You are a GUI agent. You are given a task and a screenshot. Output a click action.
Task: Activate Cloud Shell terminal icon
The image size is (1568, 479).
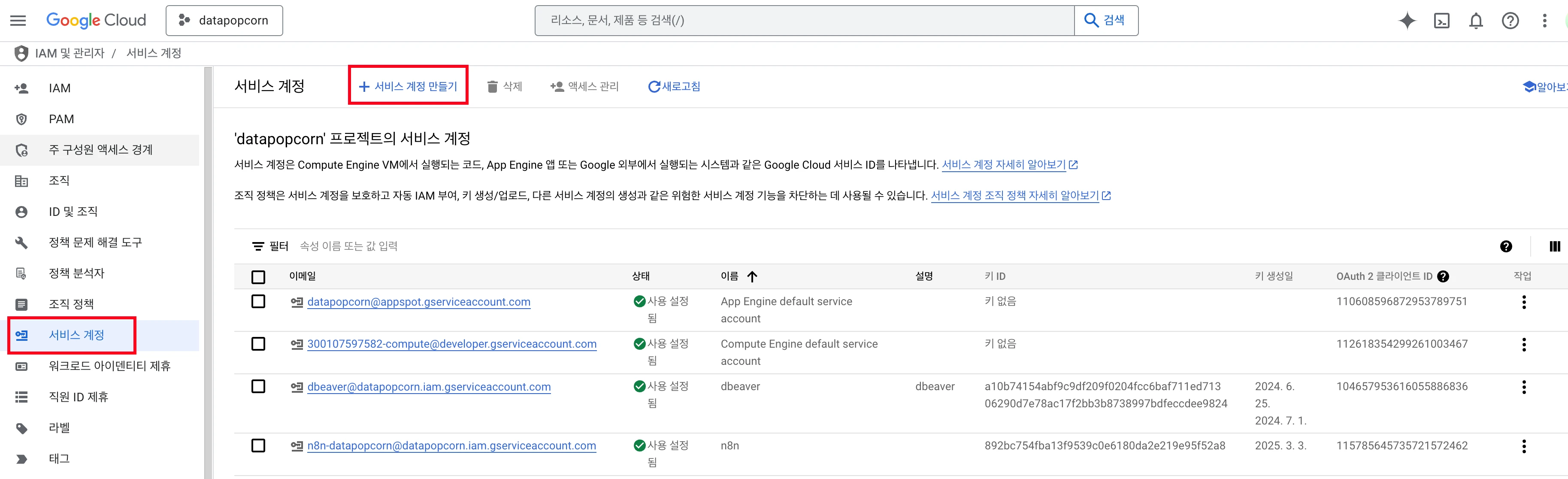tap(1441, 21)
